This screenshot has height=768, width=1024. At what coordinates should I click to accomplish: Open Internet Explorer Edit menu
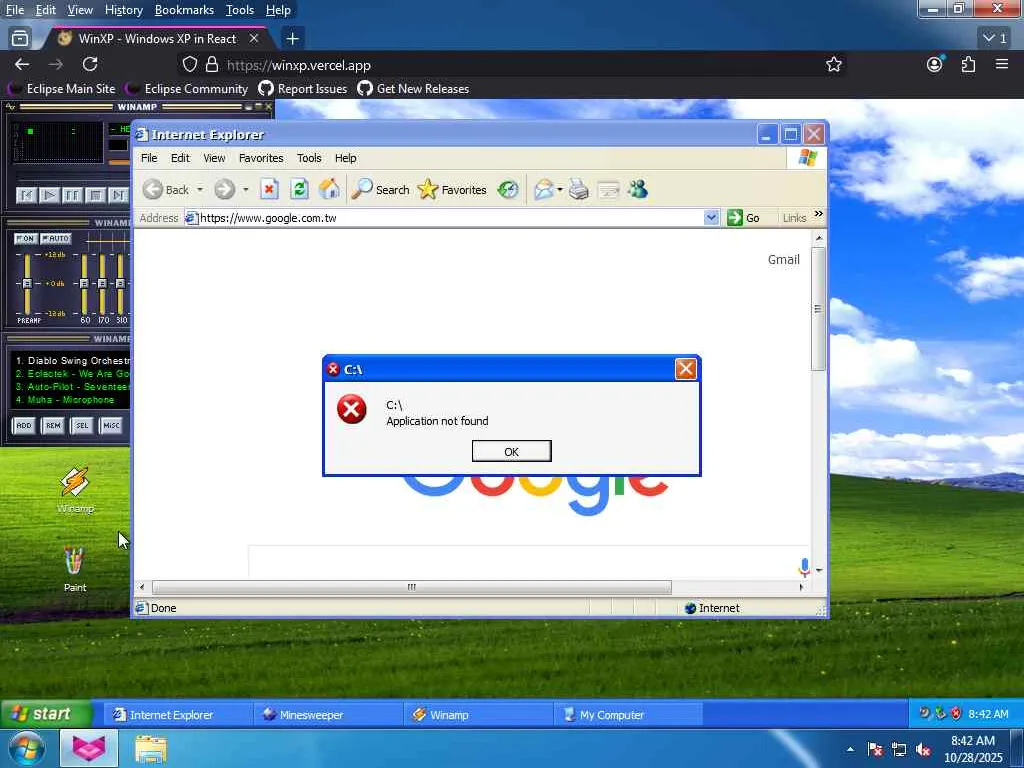coord(180,158)
